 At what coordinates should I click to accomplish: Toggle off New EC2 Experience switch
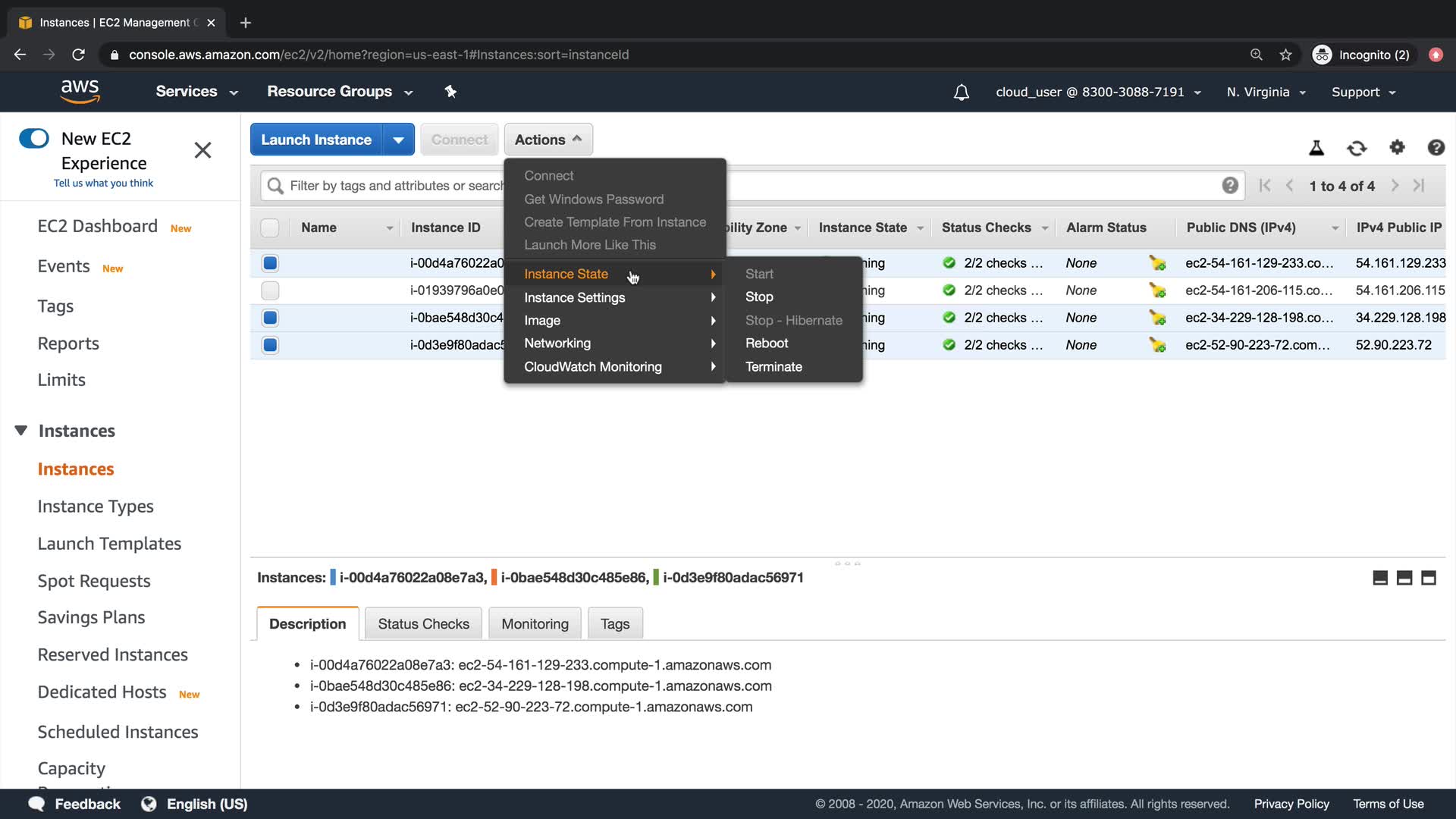(34, 139)
